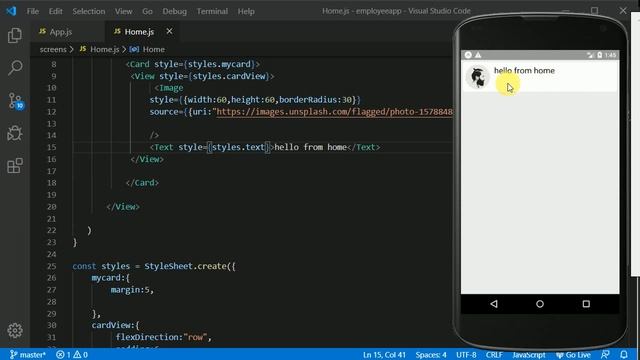Click the battery icon in emulator status bar
Image resolution: width=640 pixels, height=360 pixels.
[x=599, y=55]
